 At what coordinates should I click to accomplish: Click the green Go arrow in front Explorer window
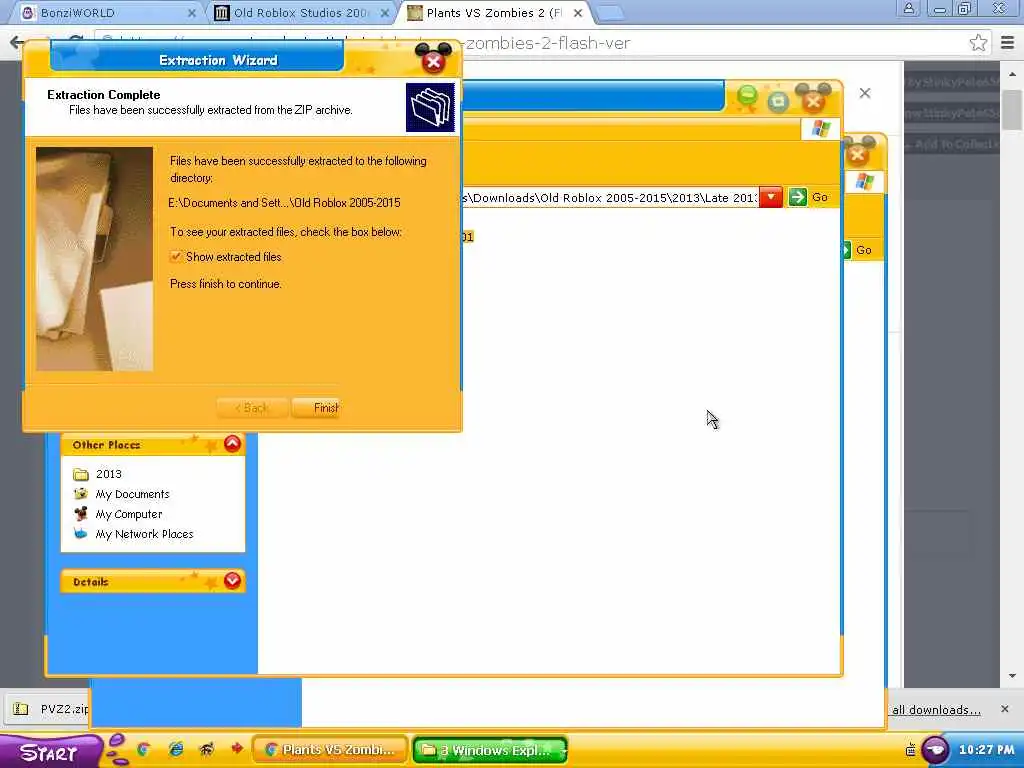797,197
